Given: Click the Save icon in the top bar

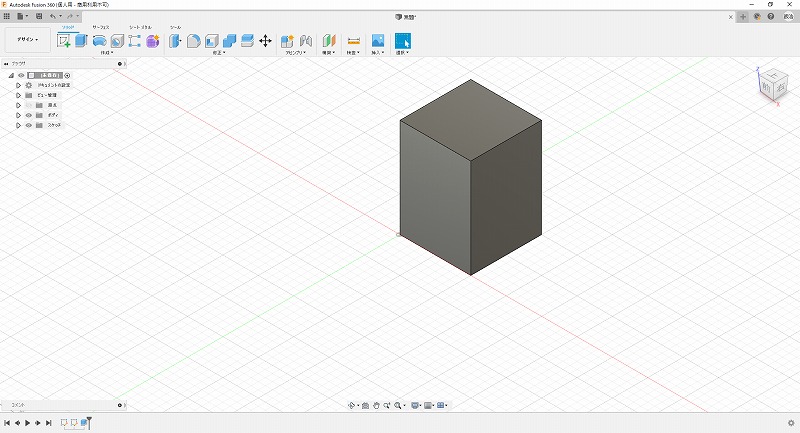Looking at the screenshot, I should (x=38, y=16).
